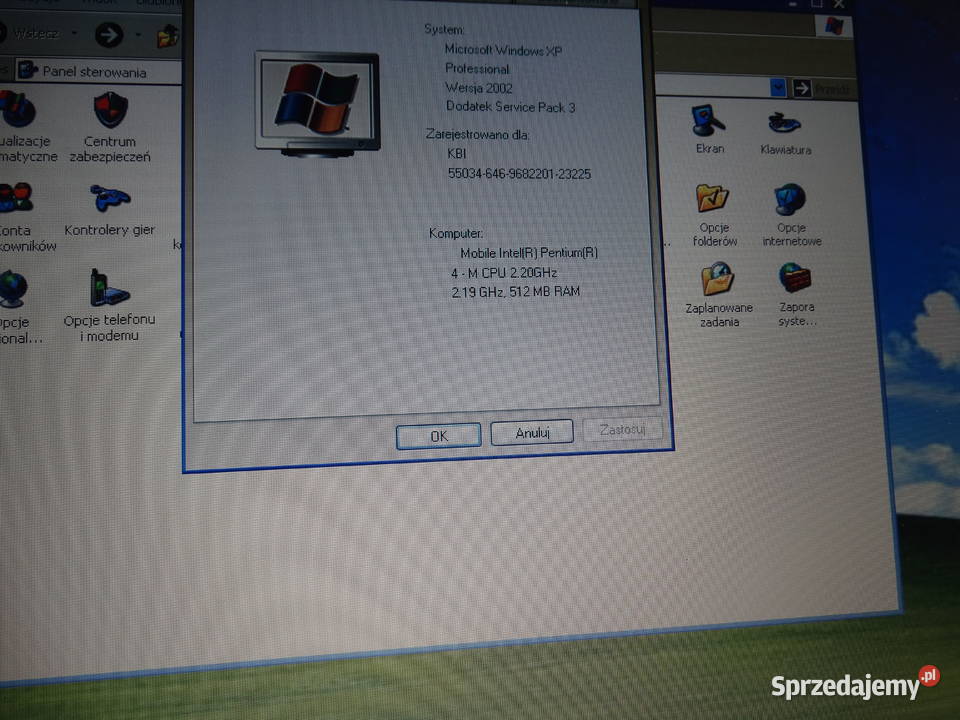Expand the address bar dropdown arrow
Image resolution: width=960 pixels, height=720 pixels.
pos(778,88)
